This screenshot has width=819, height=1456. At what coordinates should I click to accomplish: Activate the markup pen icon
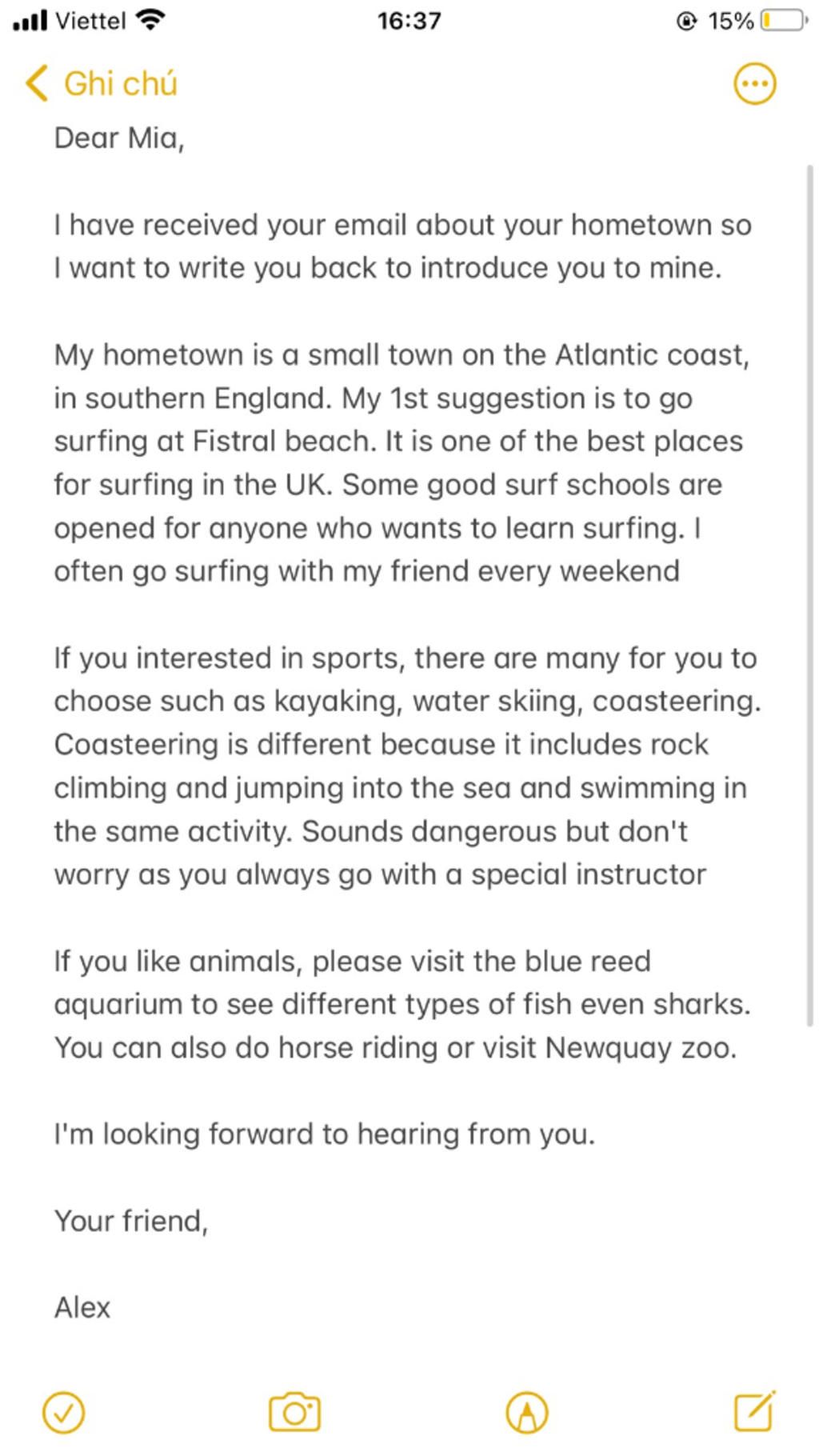point(527,1413)
